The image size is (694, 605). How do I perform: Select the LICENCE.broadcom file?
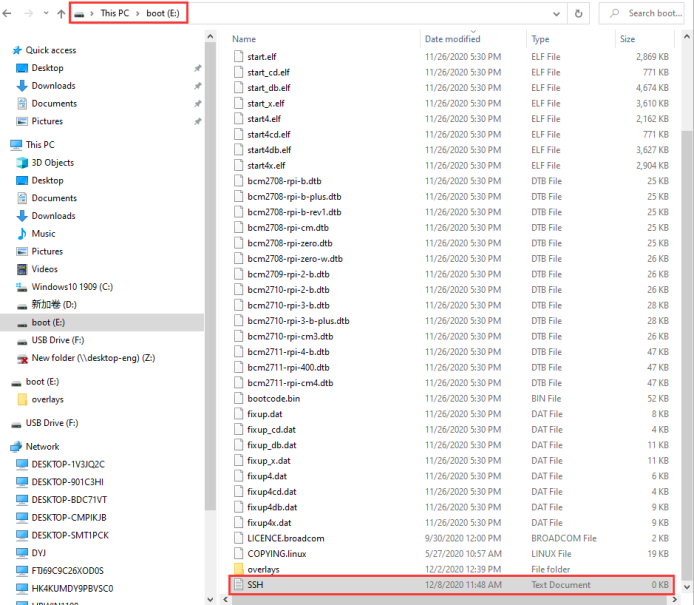285,538
